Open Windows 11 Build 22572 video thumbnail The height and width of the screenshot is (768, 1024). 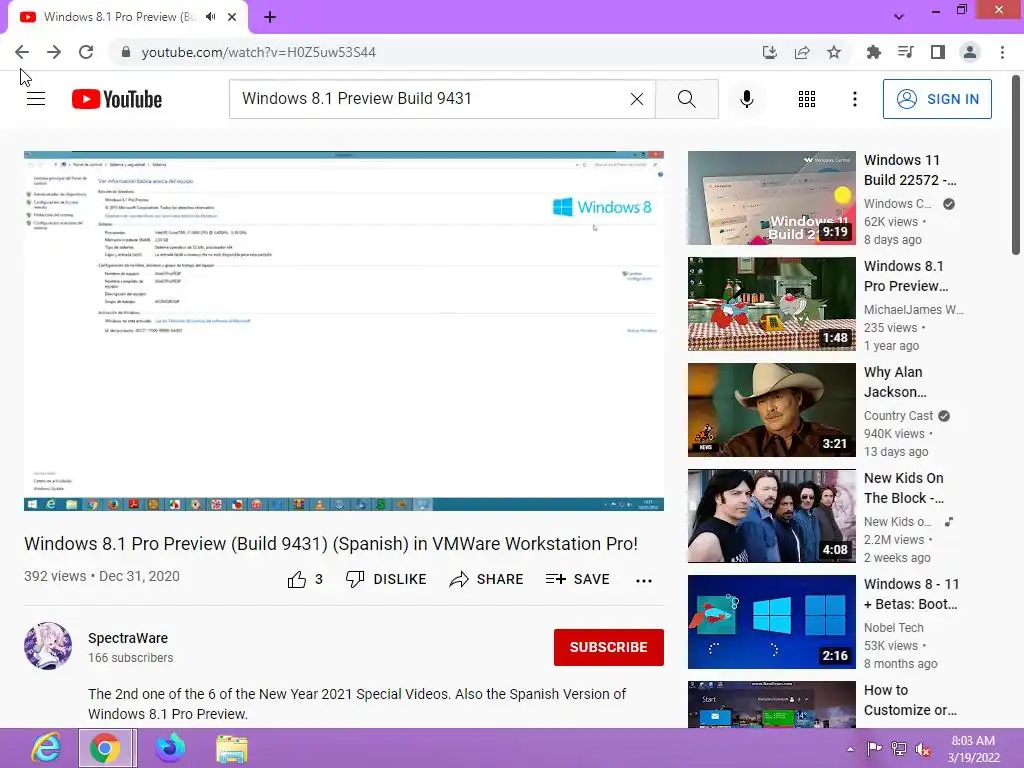pos(771,198)
